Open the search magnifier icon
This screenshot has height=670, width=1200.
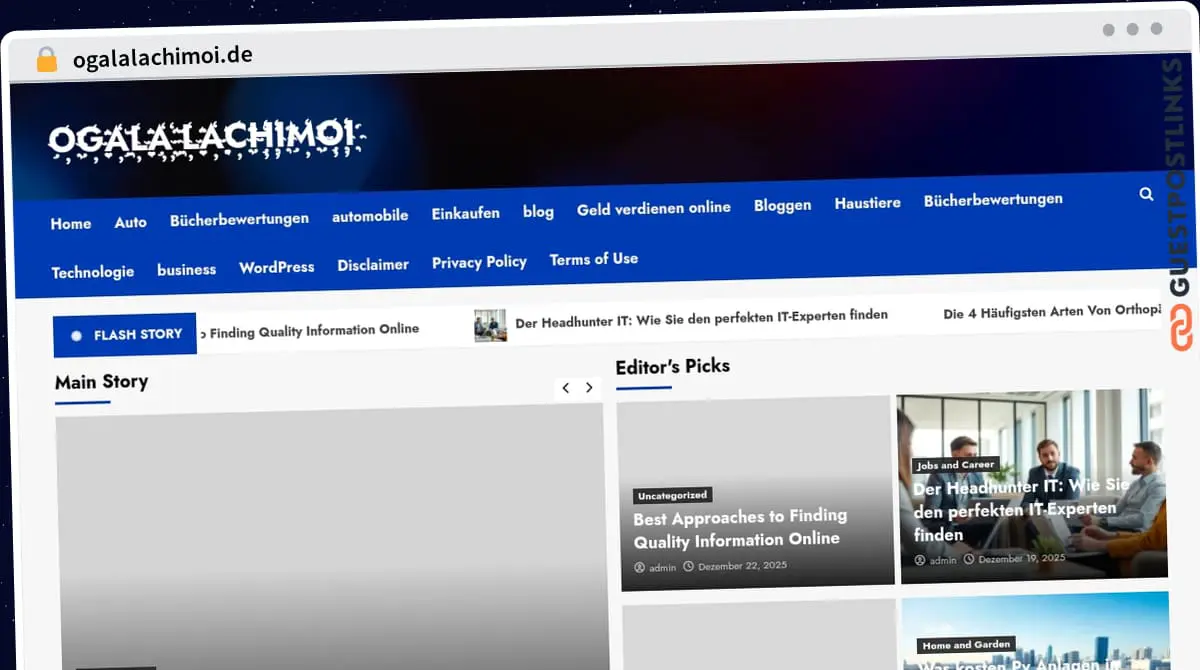(1146, 194)
